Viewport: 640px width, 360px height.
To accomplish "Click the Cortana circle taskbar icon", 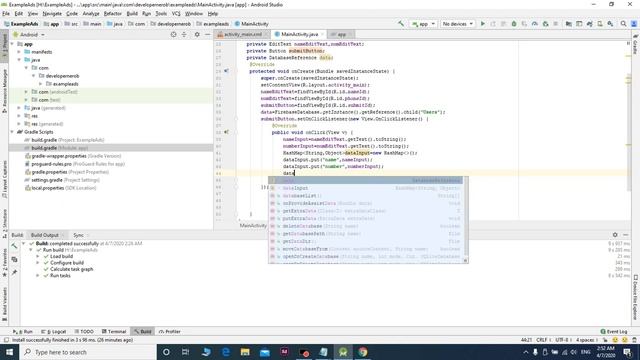I will coord(166,352).
